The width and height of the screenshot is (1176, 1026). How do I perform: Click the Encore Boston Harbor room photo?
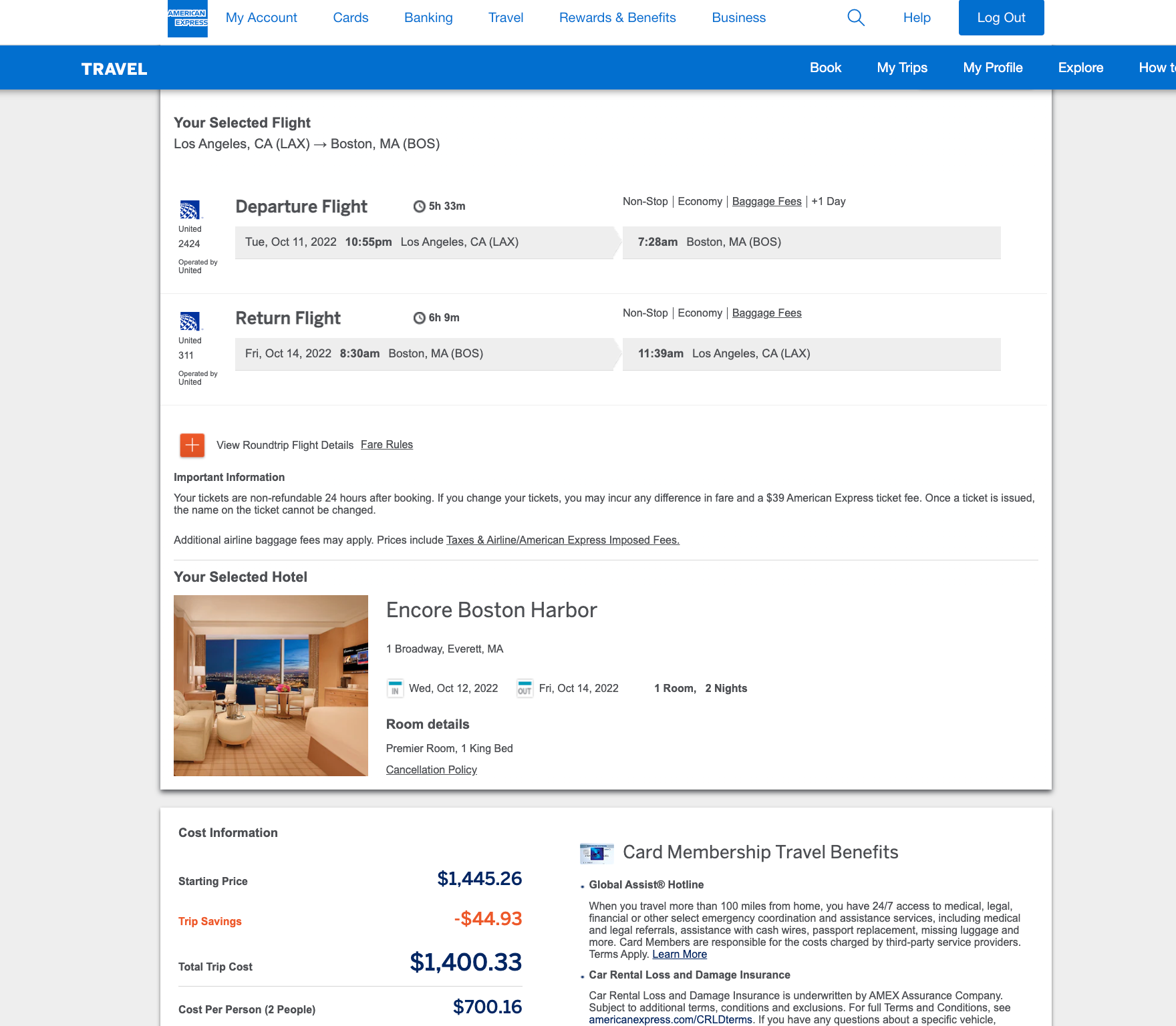tap(271, 685)
